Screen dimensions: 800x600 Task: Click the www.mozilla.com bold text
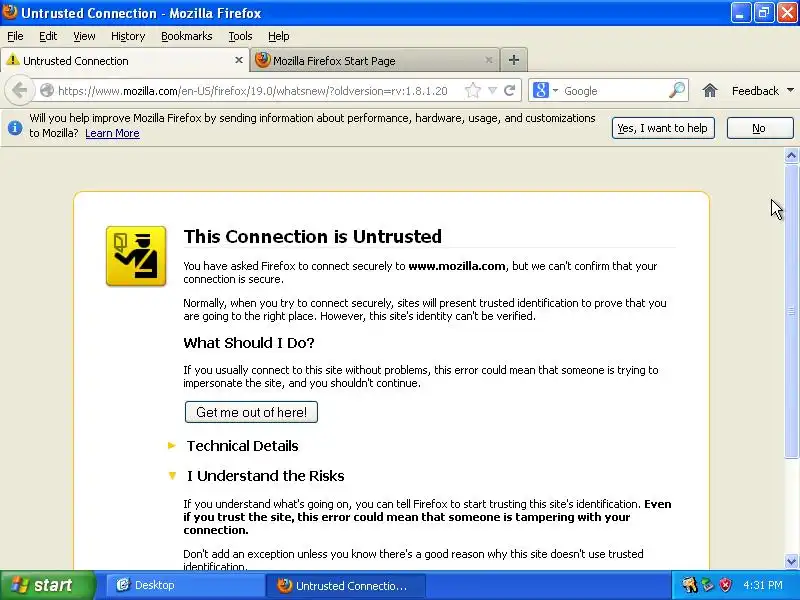tap(457, 266)
